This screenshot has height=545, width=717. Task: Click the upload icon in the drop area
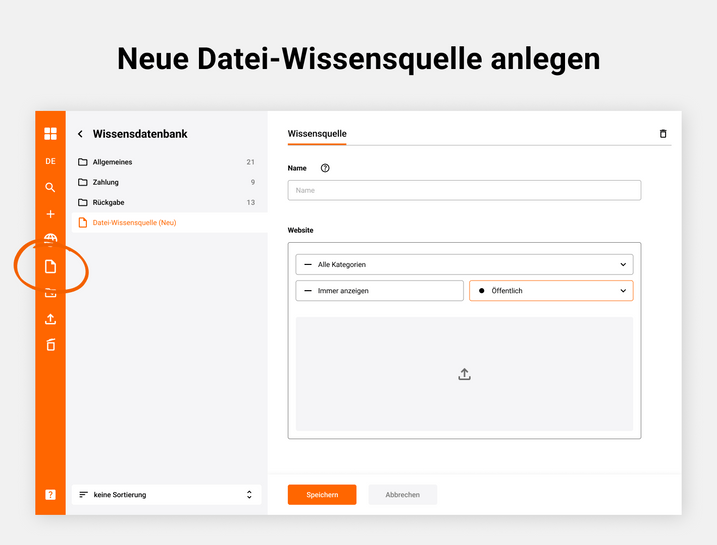point(465,374)
